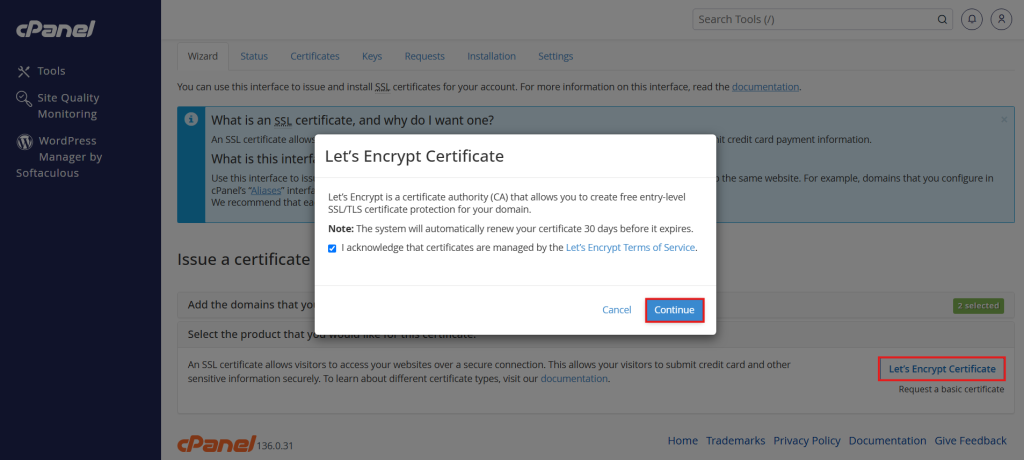Click Let's Encrypt Certificate dialog title
The image size is (1024, 460).
click(x=414, y=156)
